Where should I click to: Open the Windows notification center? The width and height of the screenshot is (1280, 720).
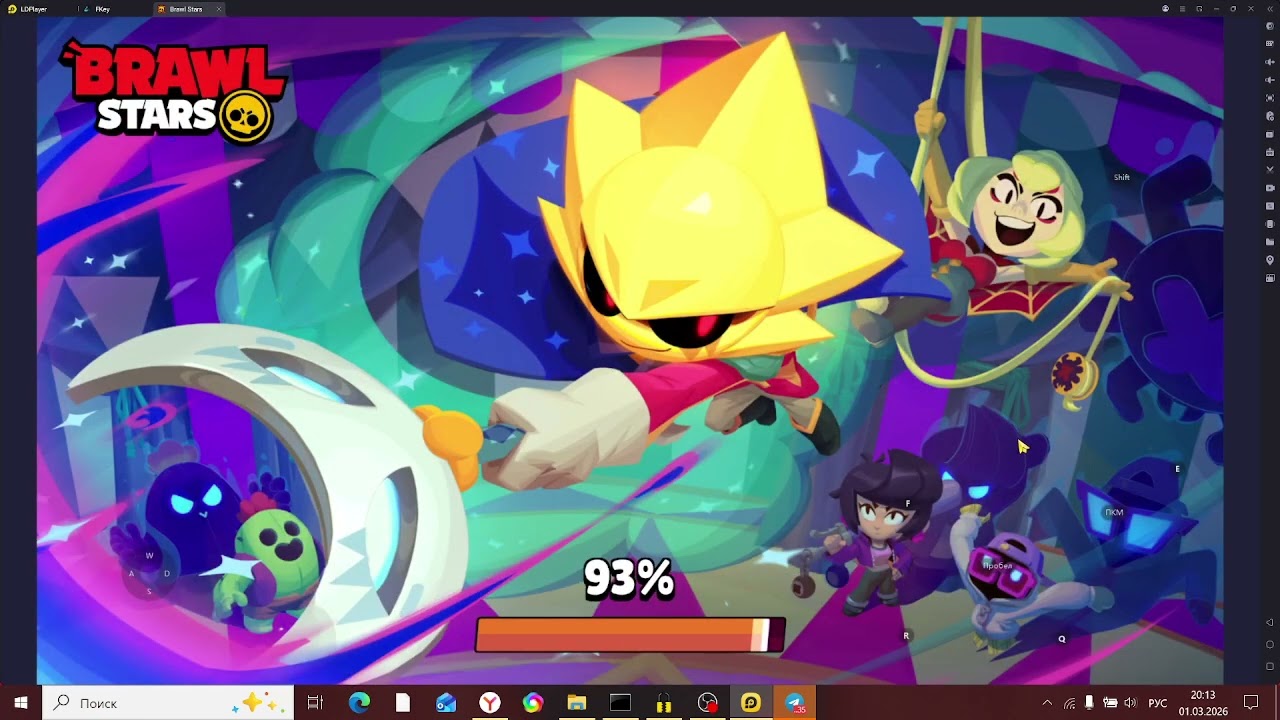(x=1251, y=703)
